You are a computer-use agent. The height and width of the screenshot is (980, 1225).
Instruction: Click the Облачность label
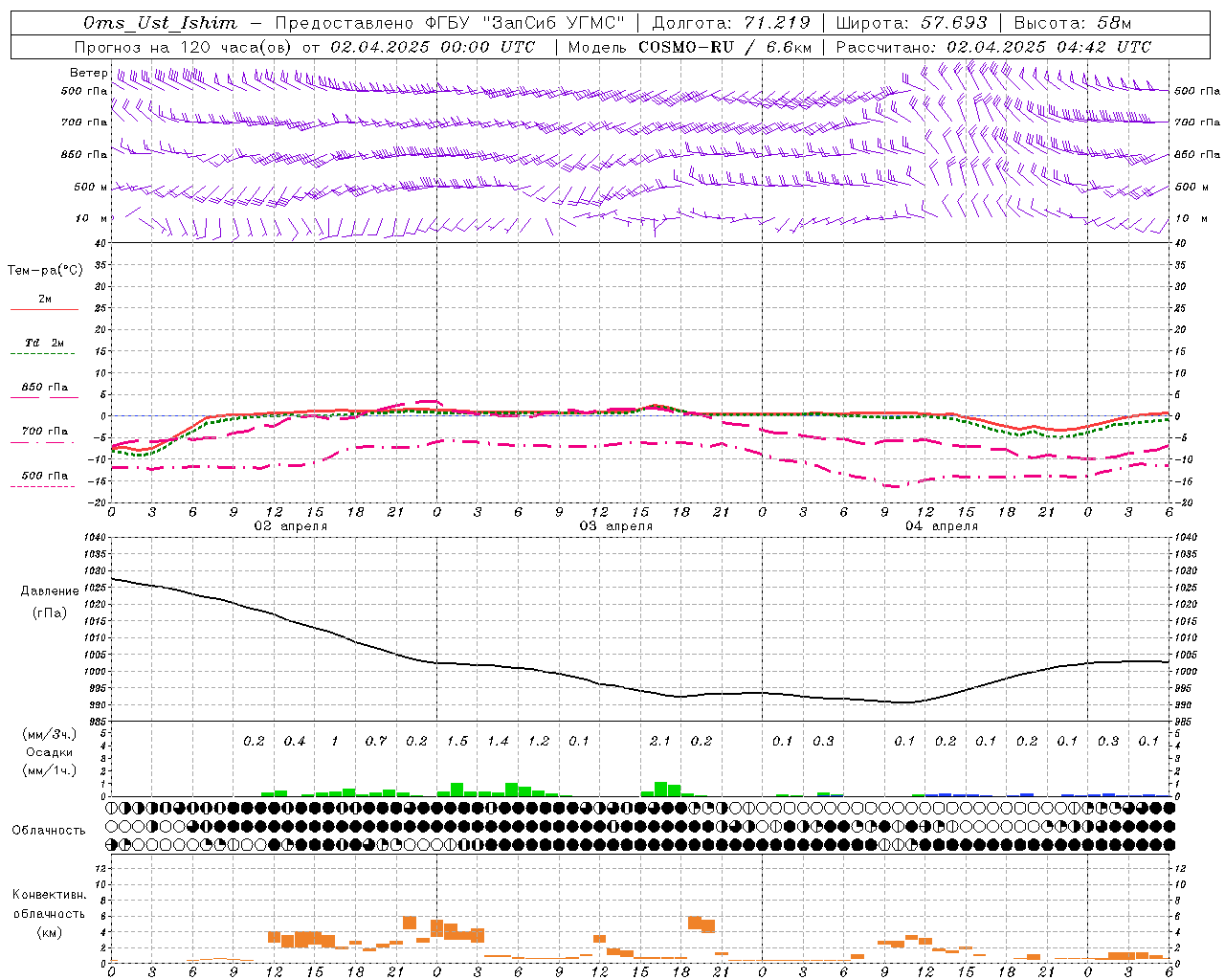(49, 831)
